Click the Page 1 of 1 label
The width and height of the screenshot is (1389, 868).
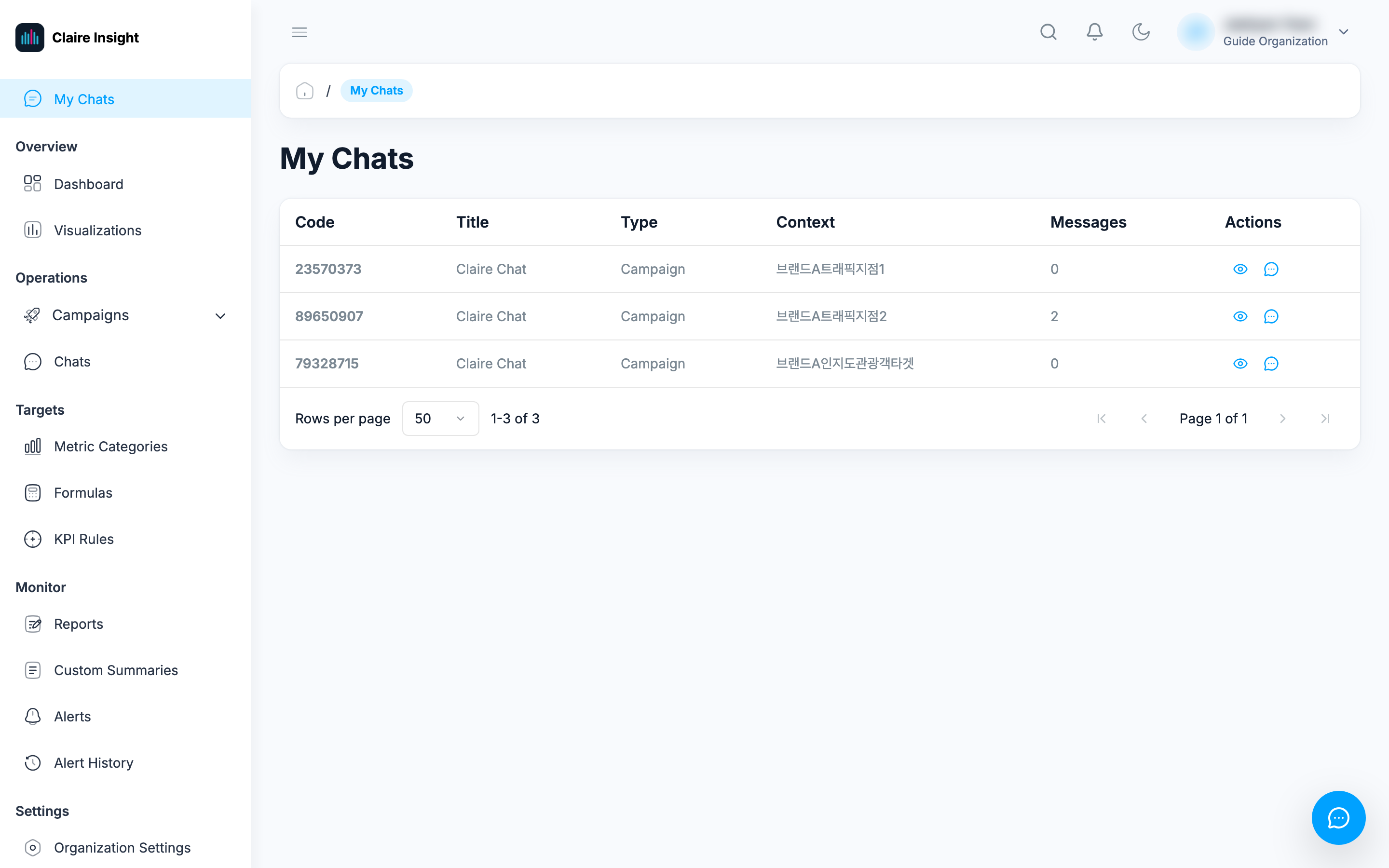[x=1213, y=419]
